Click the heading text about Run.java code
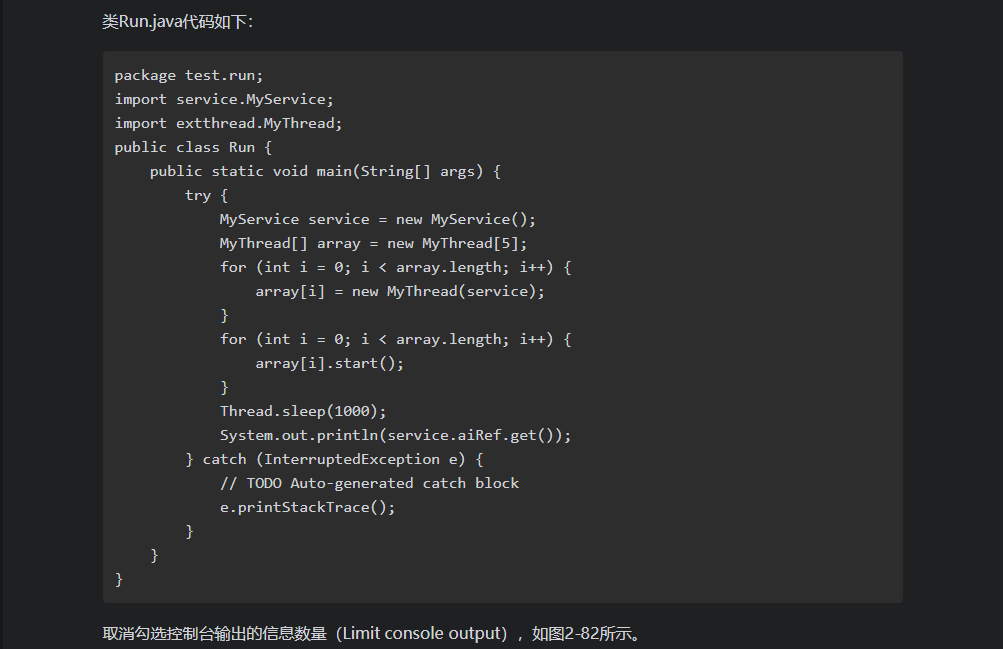The height and width of the screenshot is (649, 1003). click(177, 22)
